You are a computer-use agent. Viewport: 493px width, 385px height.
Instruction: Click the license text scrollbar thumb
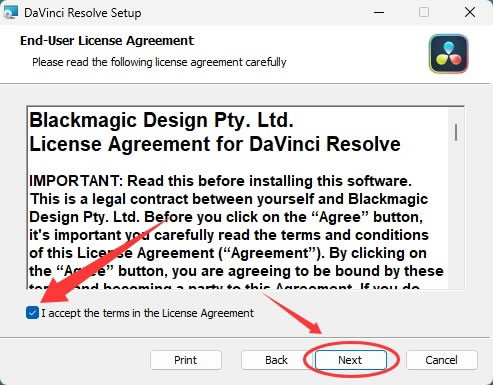click(x=456, y=132)
